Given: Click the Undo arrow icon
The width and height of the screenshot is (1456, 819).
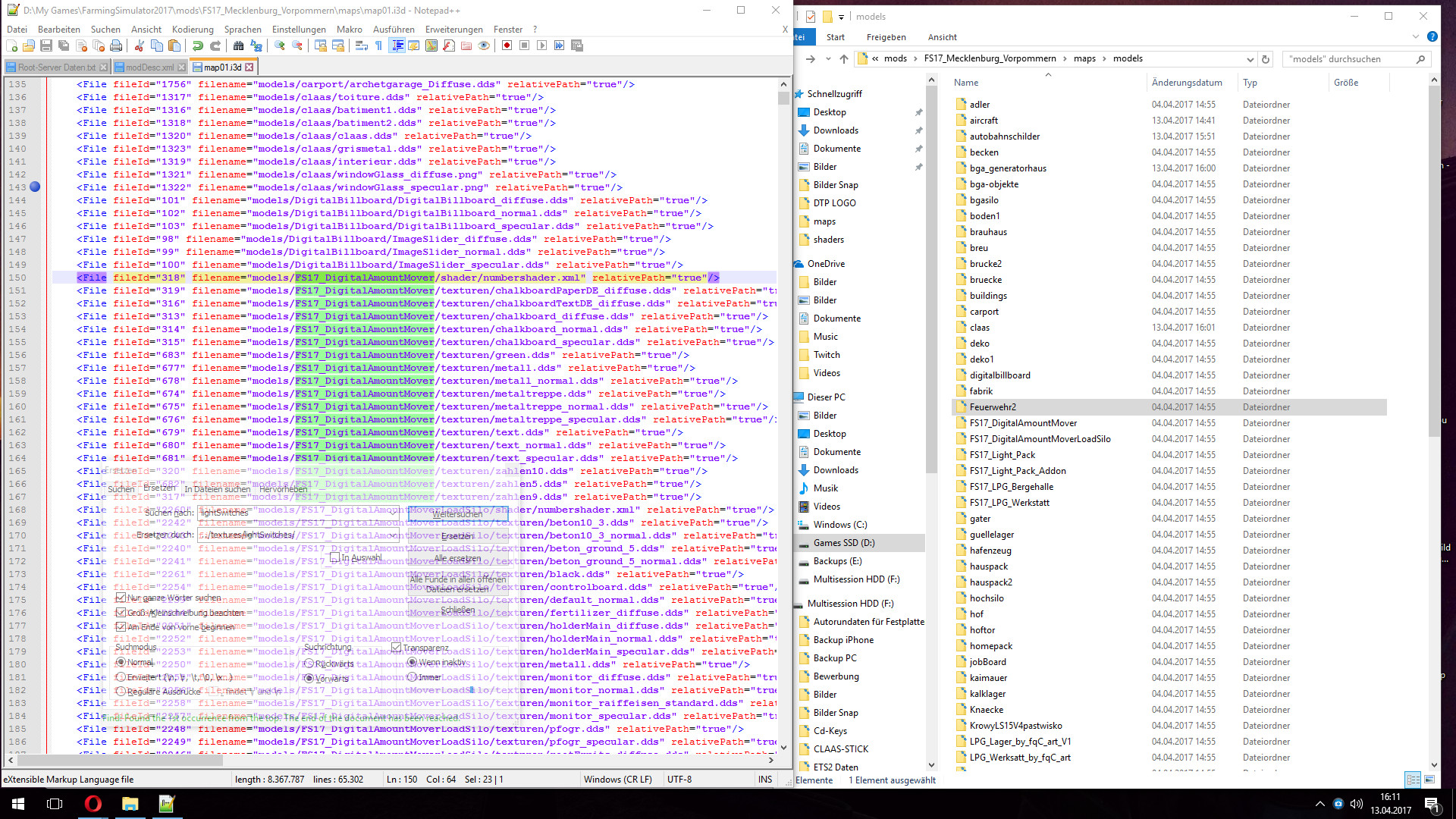Looking at the screenshot, I should tap(198, 45).
